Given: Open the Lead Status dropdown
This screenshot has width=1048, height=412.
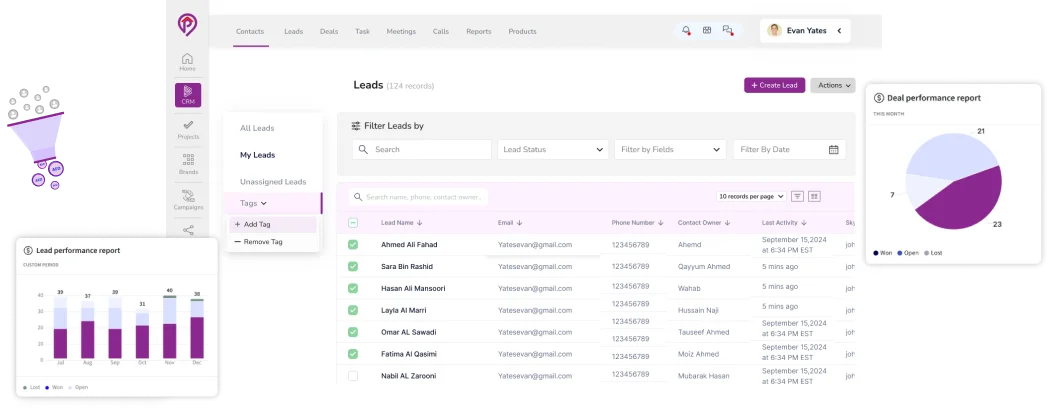Looking at the screenshot, I should 553,150.
